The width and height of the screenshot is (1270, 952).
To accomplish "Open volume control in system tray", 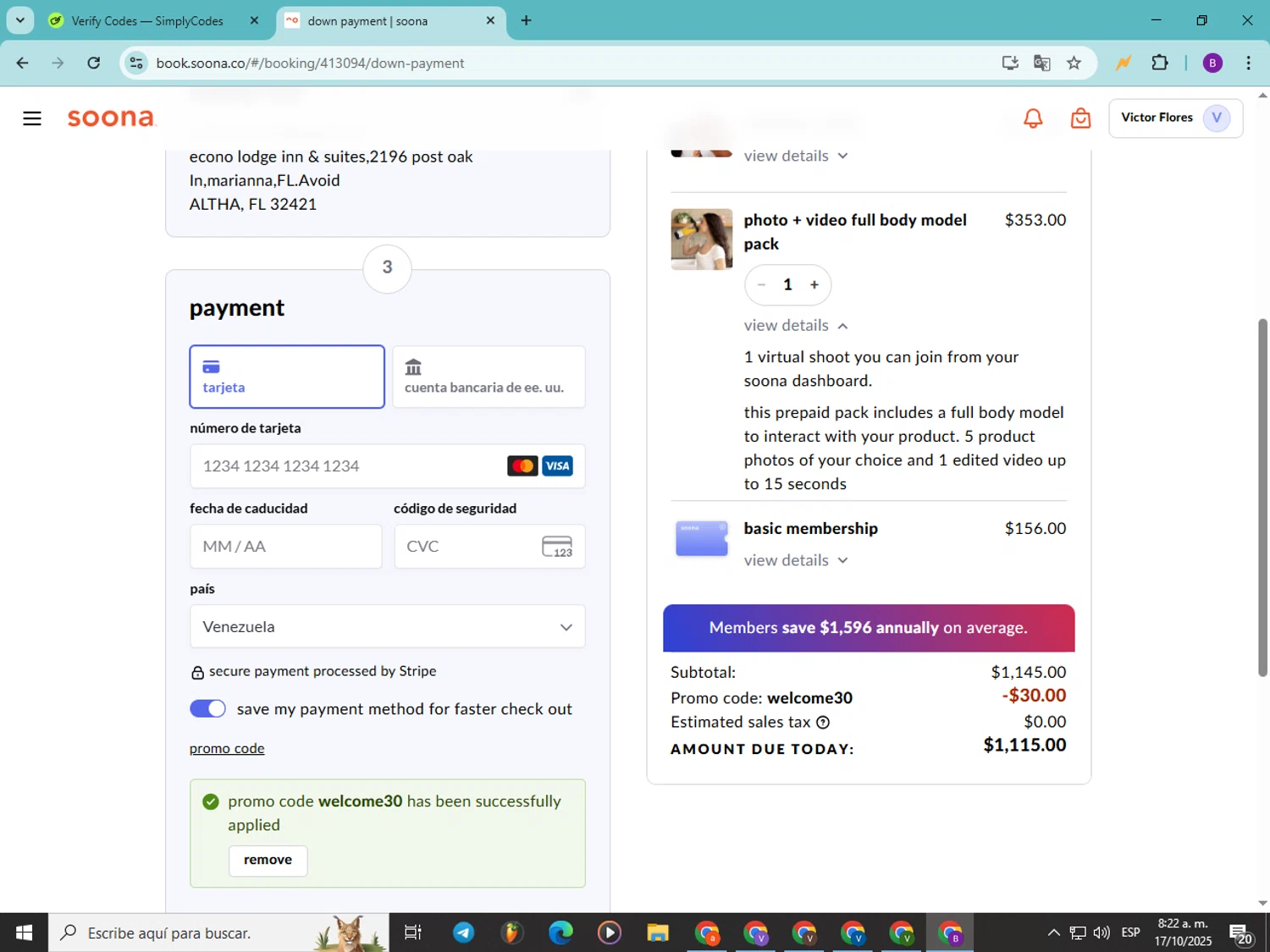I will coord(1102,933).
